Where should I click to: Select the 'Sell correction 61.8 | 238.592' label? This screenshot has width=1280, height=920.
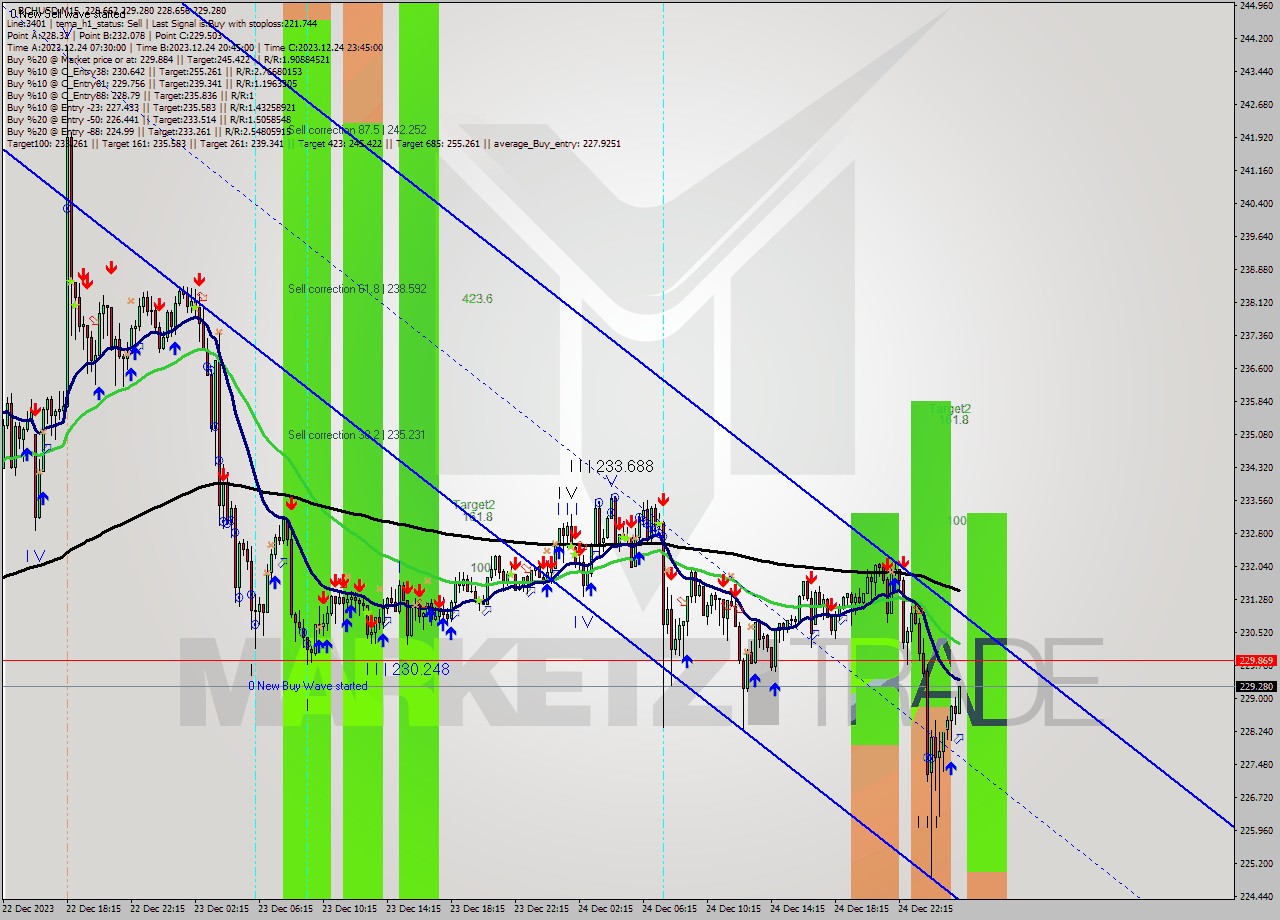[357, 289]
